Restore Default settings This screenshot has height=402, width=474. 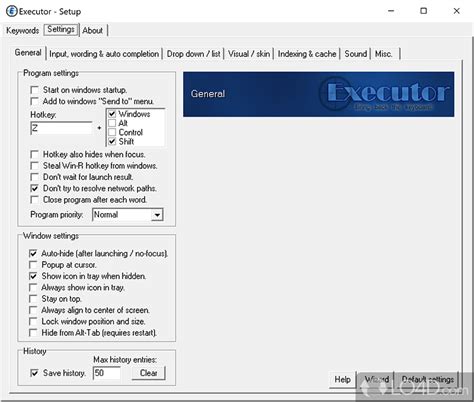[x=428, y=380]
